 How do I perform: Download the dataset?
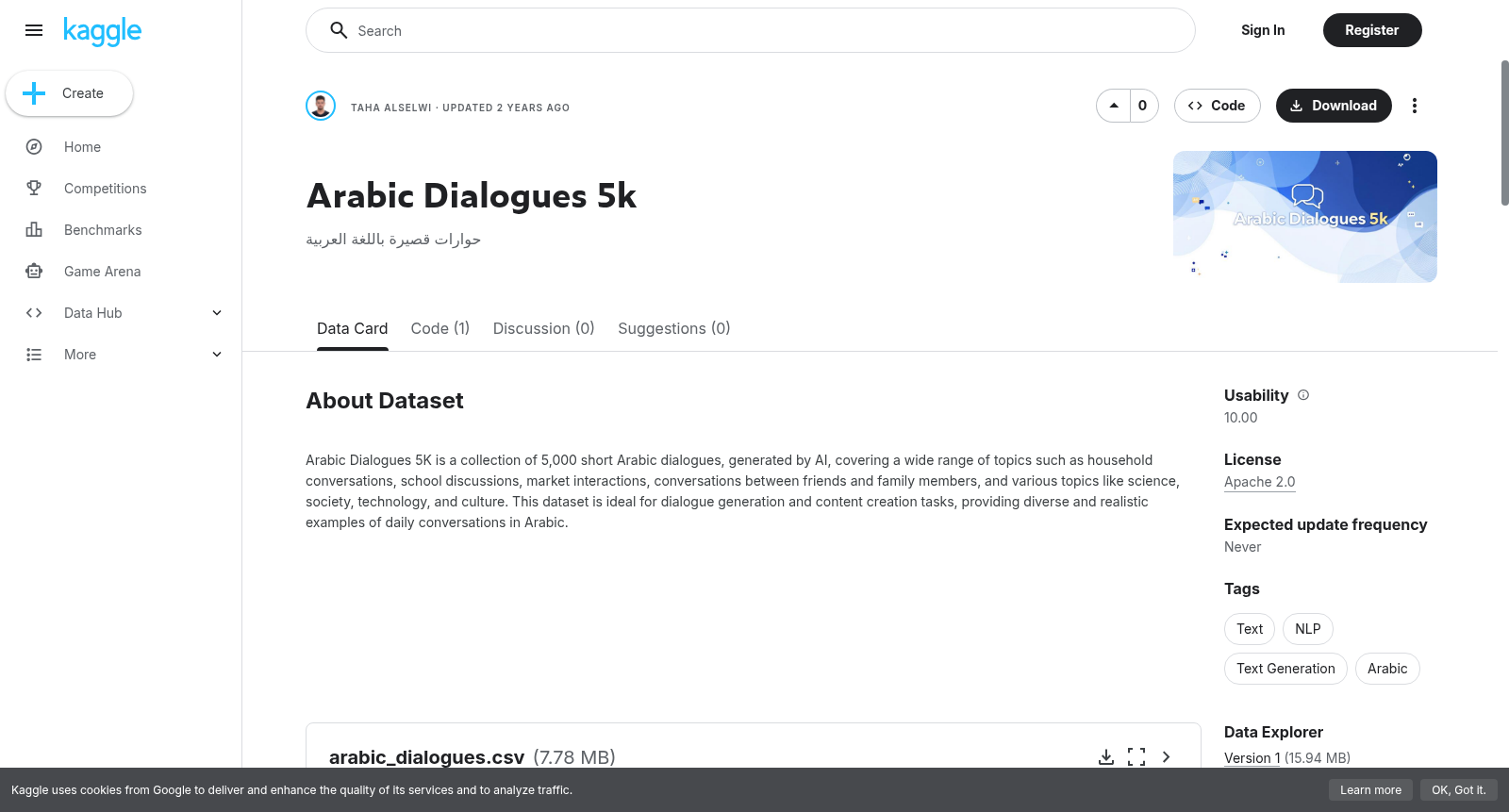pyautogui.click(x=1334, y=106)
